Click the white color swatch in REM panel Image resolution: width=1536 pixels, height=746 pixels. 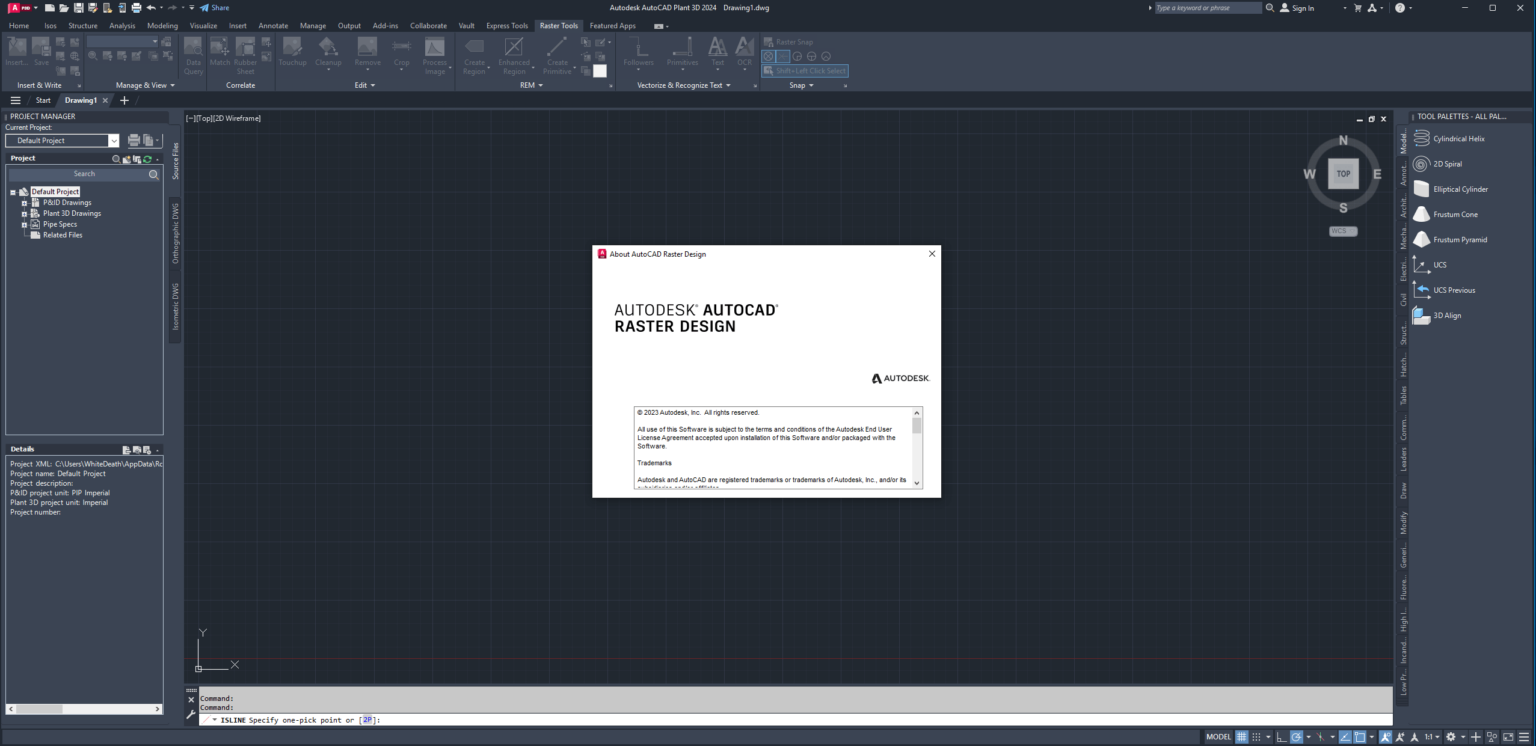pyautogui.click(x=600, y=71)
